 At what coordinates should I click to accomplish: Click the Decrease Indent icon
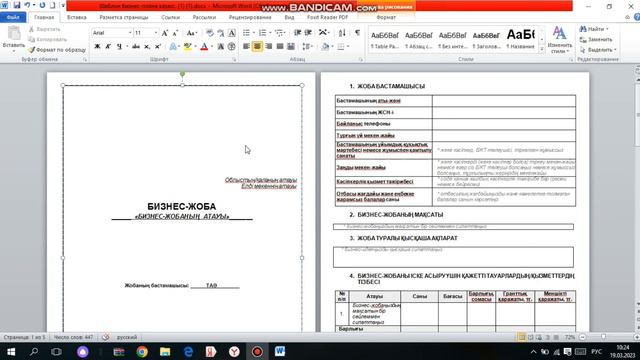[298, 33]
